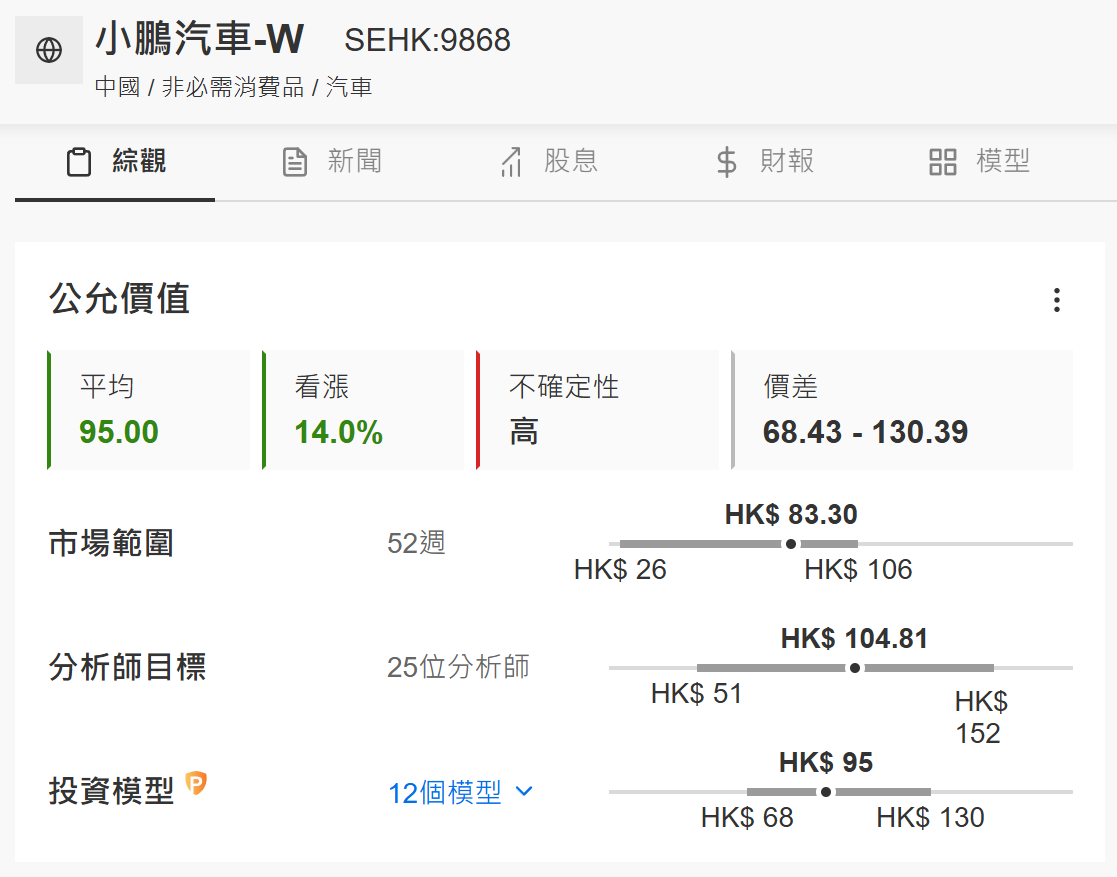1117x877 pixels.
Task: Click the analyst target slider dot at HK$ 104.81
Action: click(x=855, y=668)
